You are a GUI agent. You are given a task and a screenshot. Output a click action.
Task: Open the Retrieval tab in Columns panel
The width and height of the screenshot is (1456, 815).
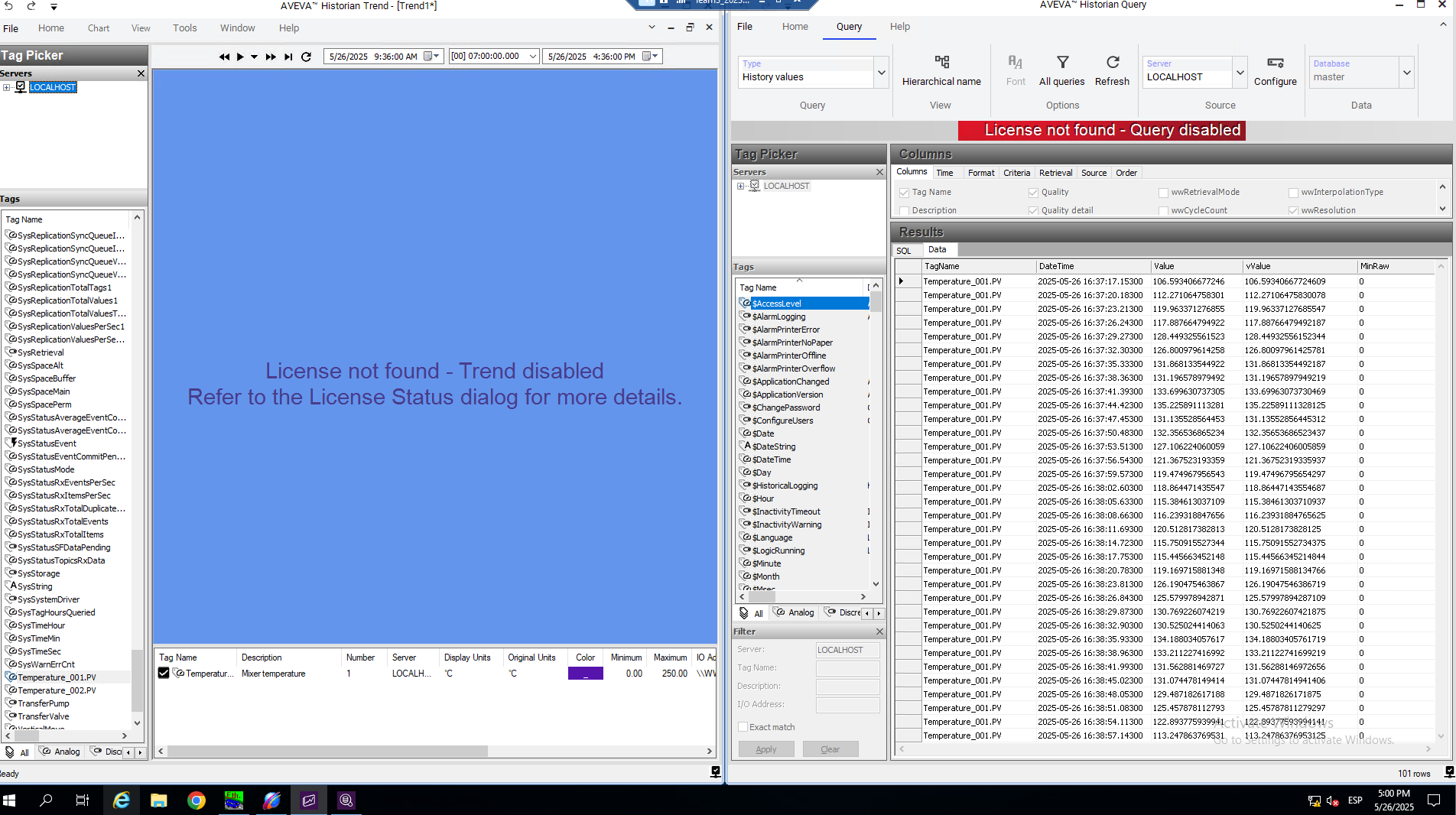tap(1055, 173)
